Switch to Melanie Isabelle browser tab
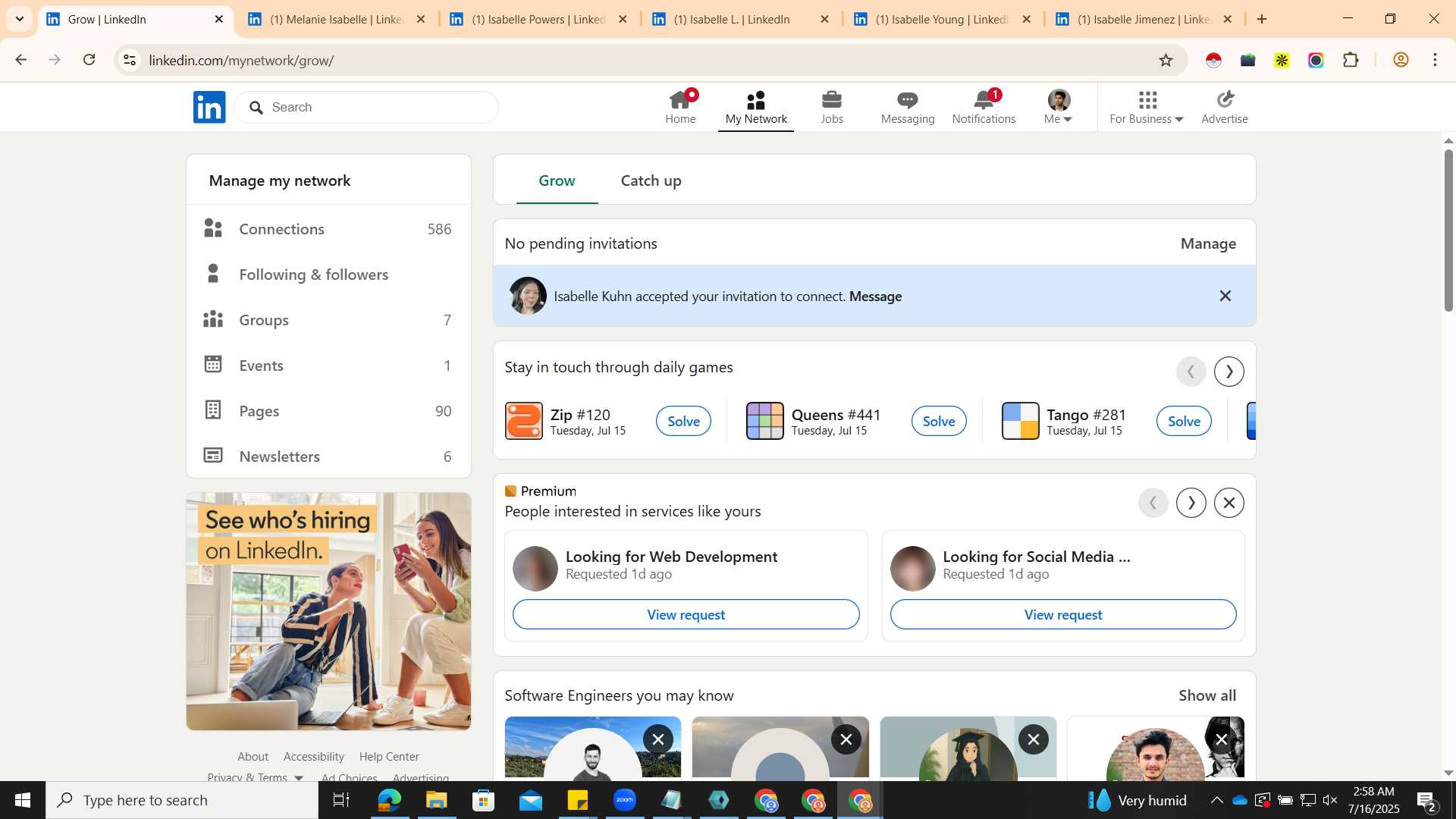The image size is (1456, 819). tap(337, 19)
